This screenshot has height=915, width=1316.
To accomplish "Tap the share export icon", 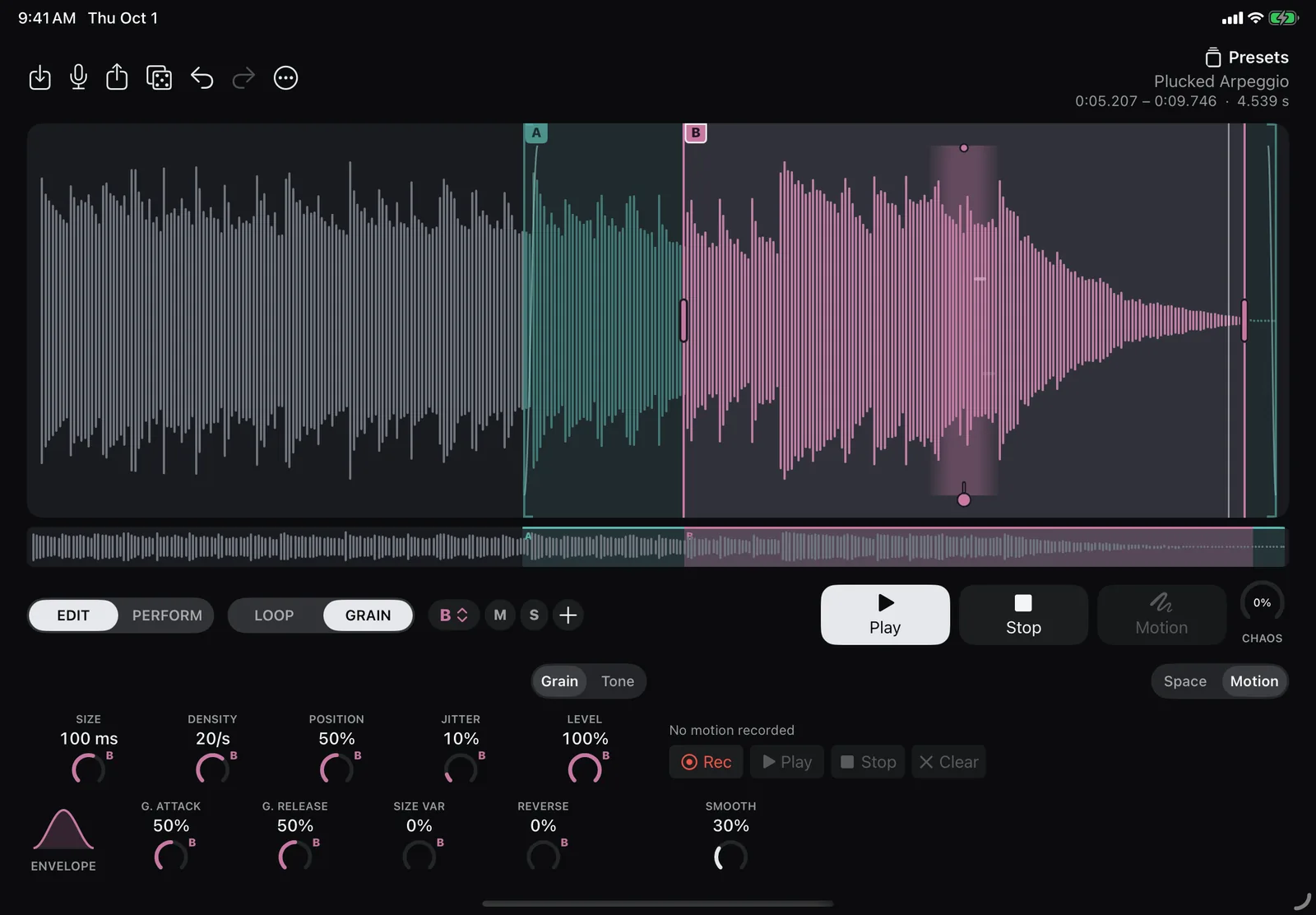I will (117, 77).
